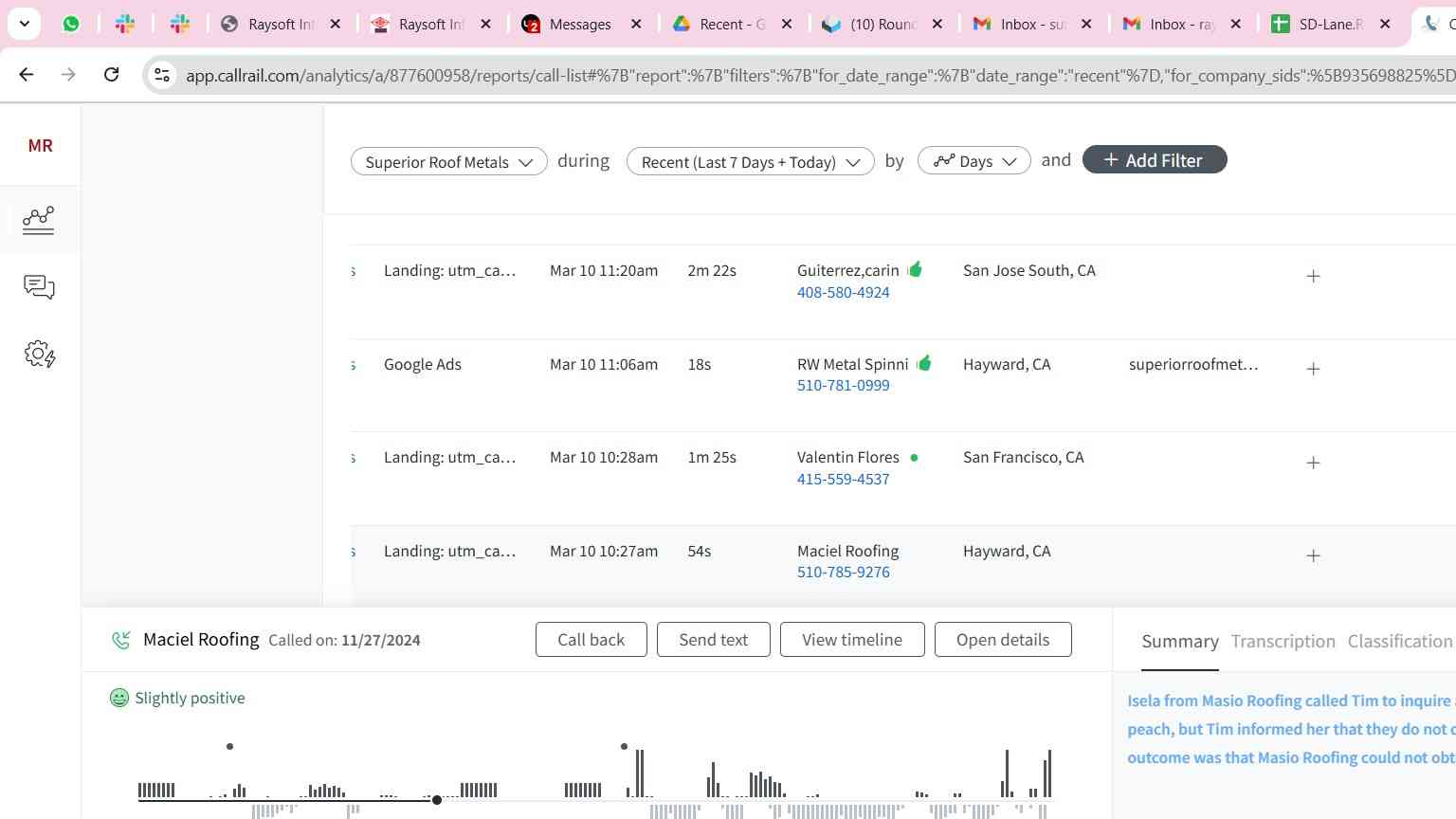Click the recording playhead handle
Screen dimensions: 1456x819
(437, 800)
